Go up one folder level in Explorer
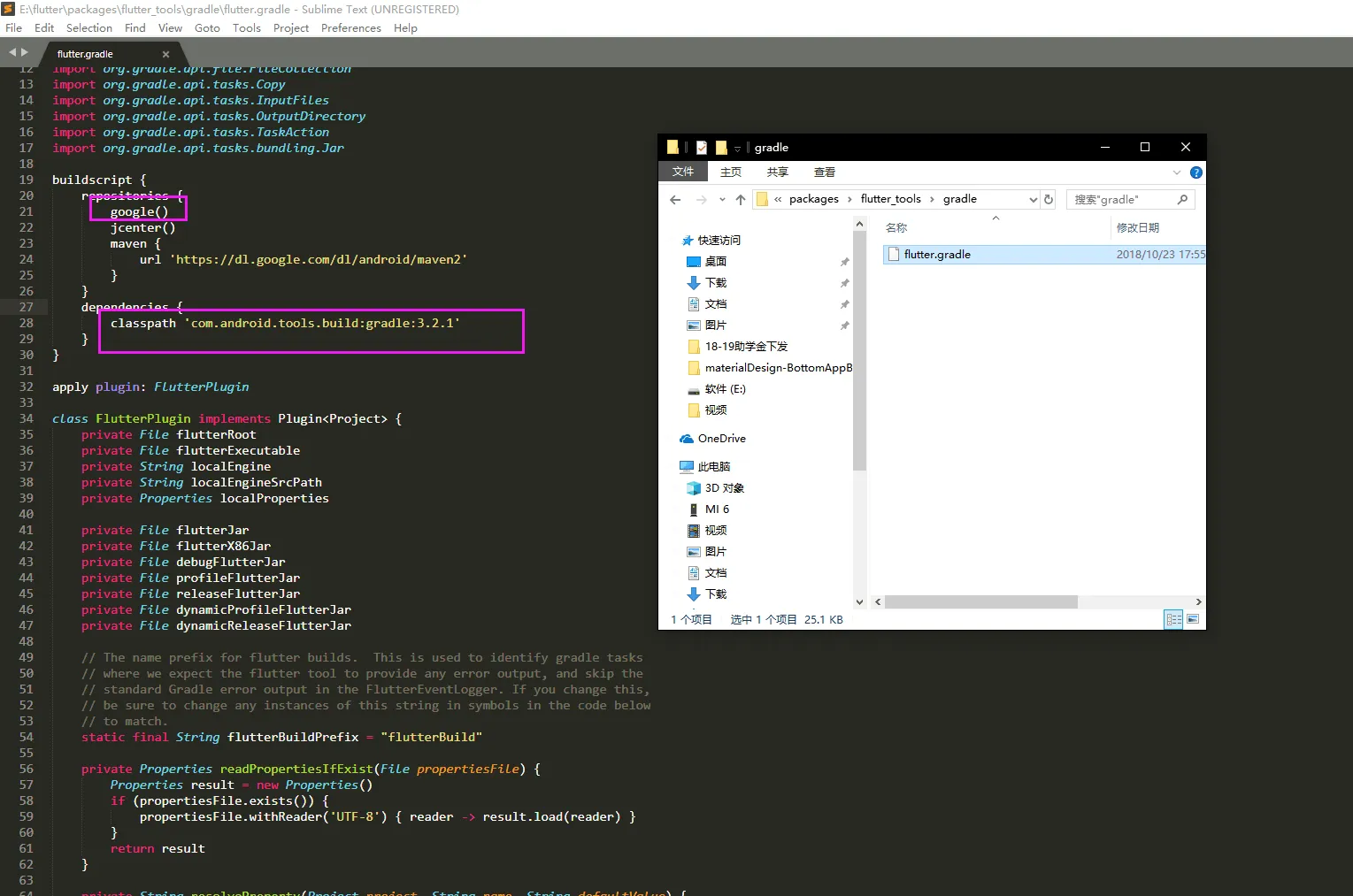Viewport: 1353px width, 896px height. (x=741, y=200)
